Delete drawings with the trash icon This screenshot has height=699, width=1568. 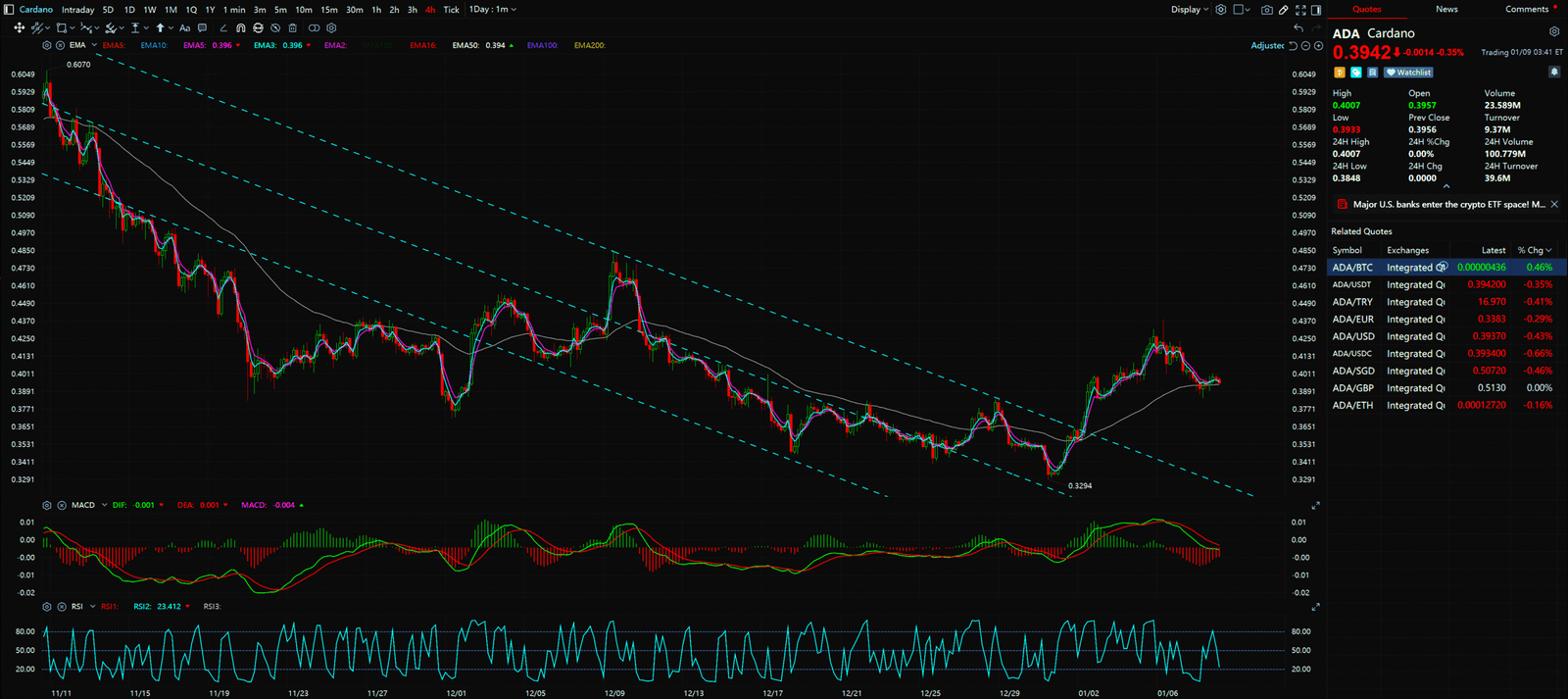(293, 28)
